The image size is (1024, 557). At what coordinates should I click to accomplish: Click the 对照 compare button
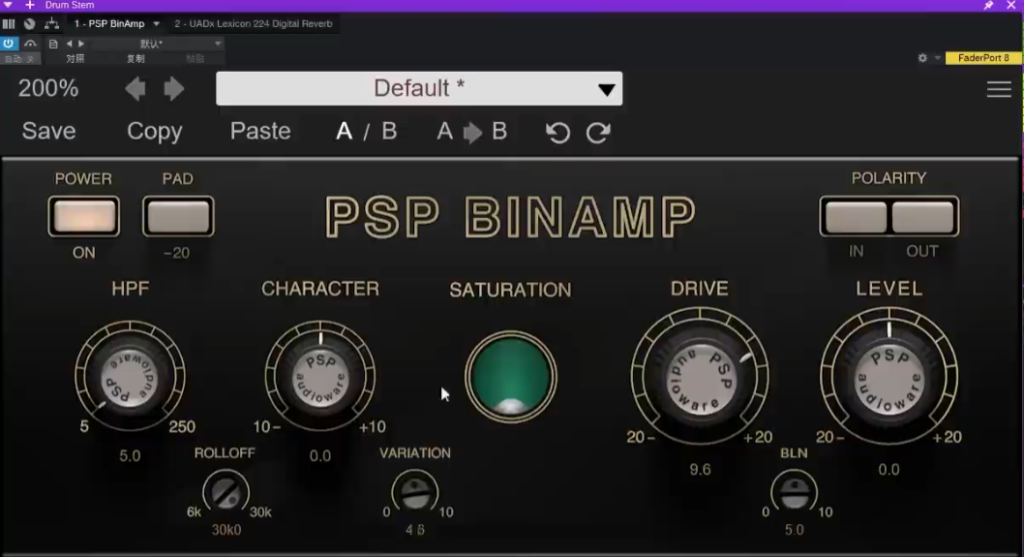[75, 59]
